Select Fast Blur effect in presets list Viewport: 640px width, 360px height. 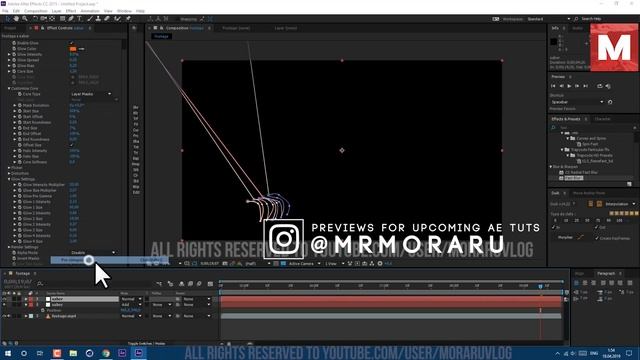pyautogui.click(x=573, y=178)
